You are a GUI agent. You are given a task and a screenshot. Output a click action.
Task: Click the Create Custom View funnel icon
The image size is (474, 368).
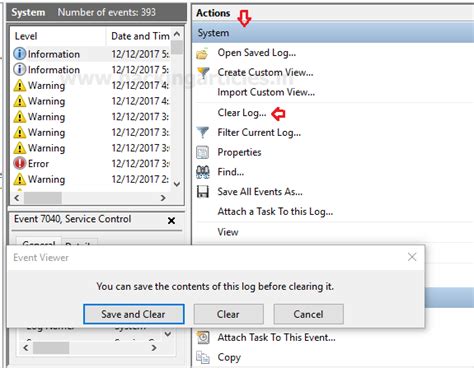pyautogui.click(x=203, y=72)
